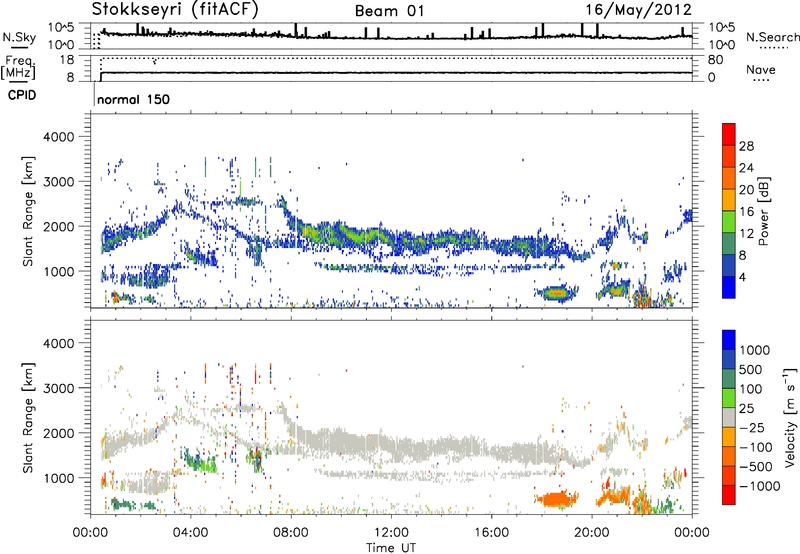Click the orange velocity patch near 18:30 in velocity panel
Viewport: 800px width, 554px height.
tap(556, 499)
